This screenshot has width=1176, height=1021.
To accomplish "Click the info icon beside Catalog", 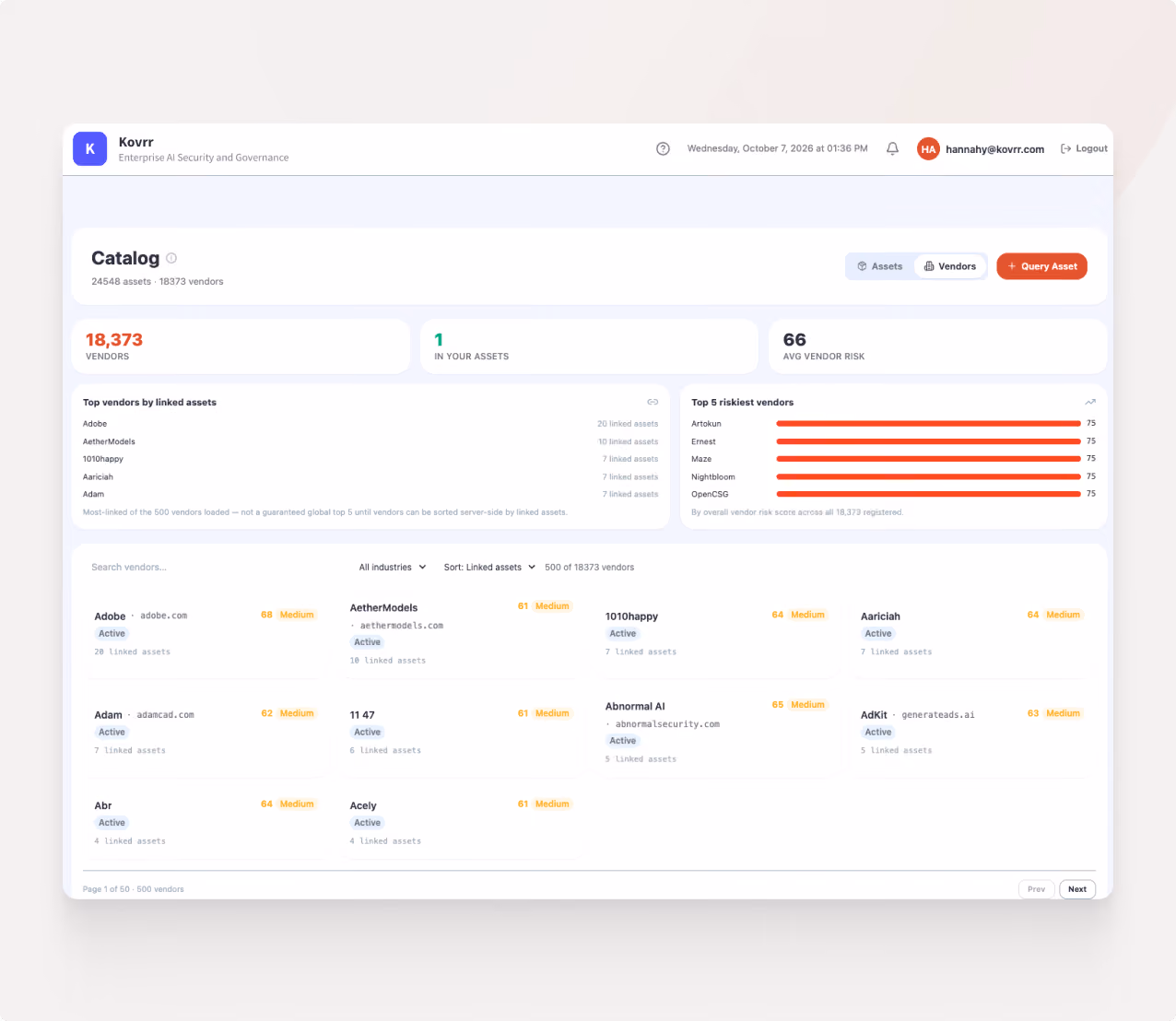I will 171,258.
